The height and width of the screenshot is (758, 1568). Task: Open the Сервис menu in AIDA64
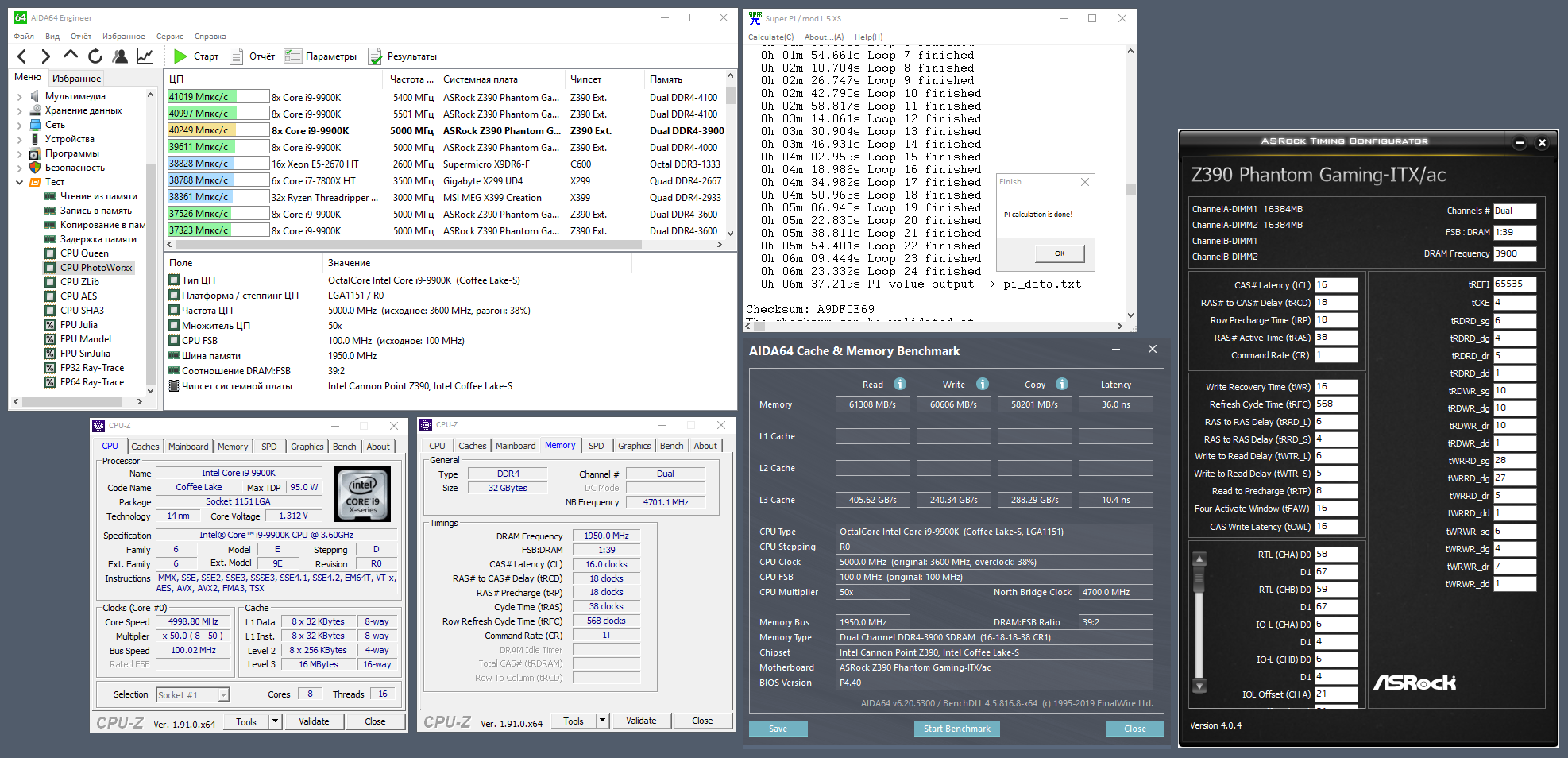170,37
